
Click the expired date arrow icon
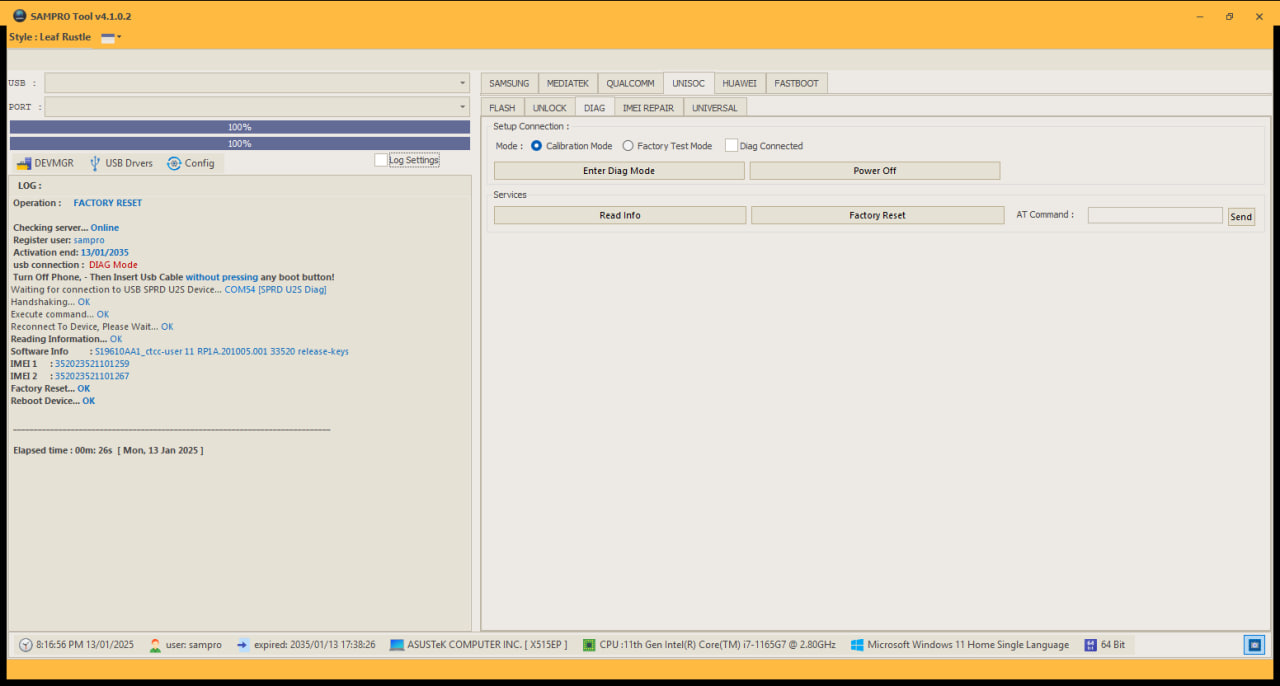click(242, 645)
